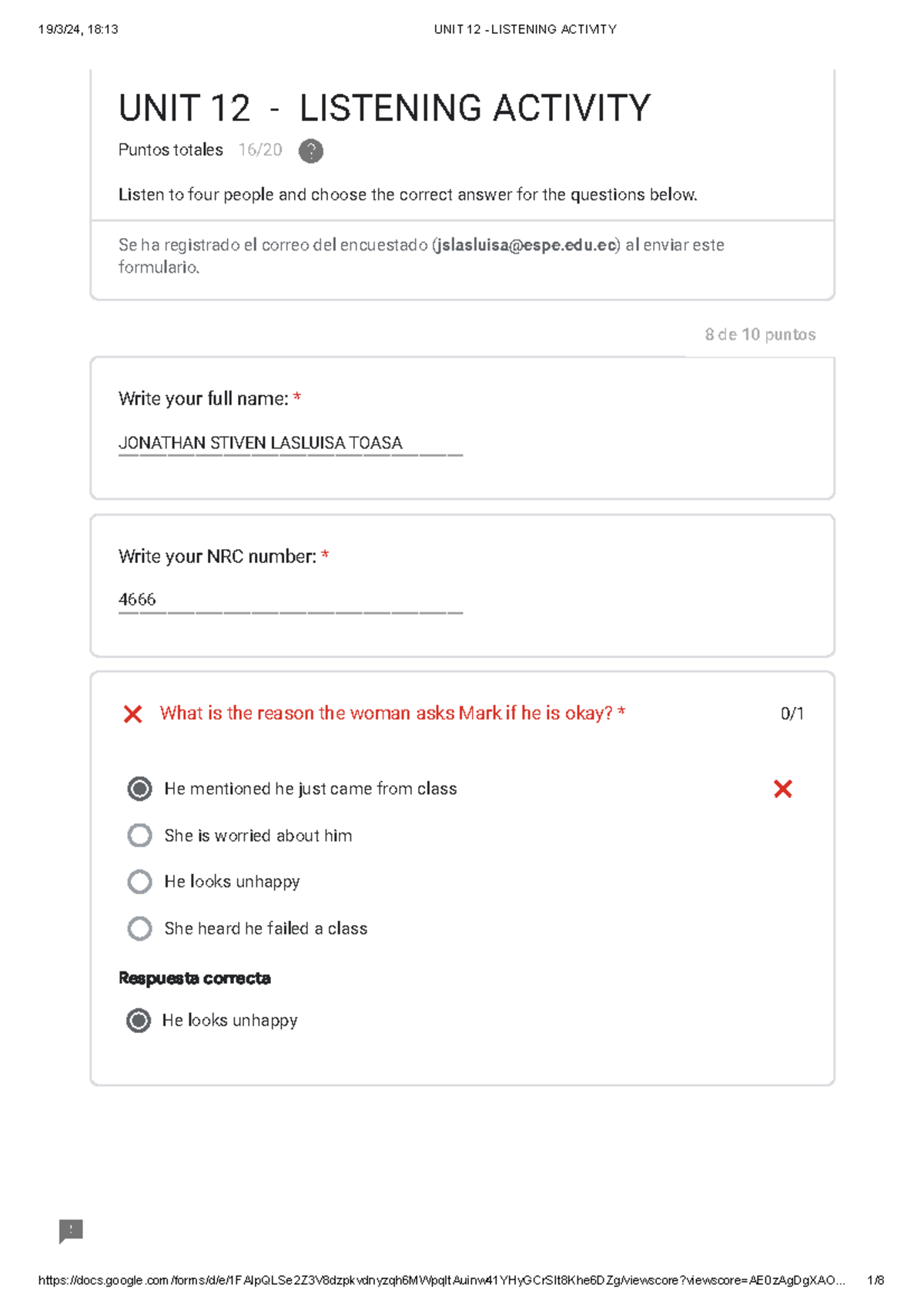Click the "8 de 10 puntos" section score
924x1308 pixels.
(760, 334)
